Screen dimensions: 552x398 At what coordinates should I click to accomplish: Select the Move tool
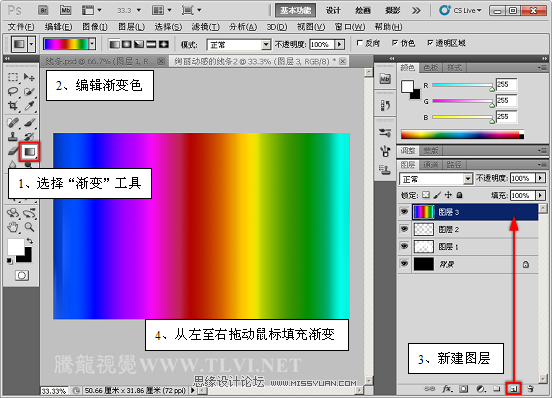[x=29, y=77]
